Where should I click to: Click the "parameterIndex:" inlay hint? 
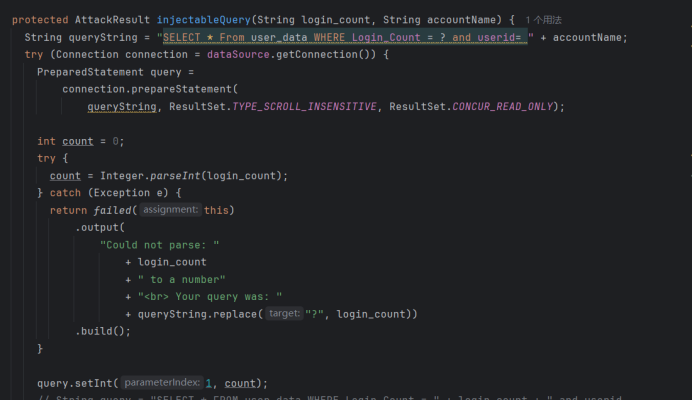(161, 383)
